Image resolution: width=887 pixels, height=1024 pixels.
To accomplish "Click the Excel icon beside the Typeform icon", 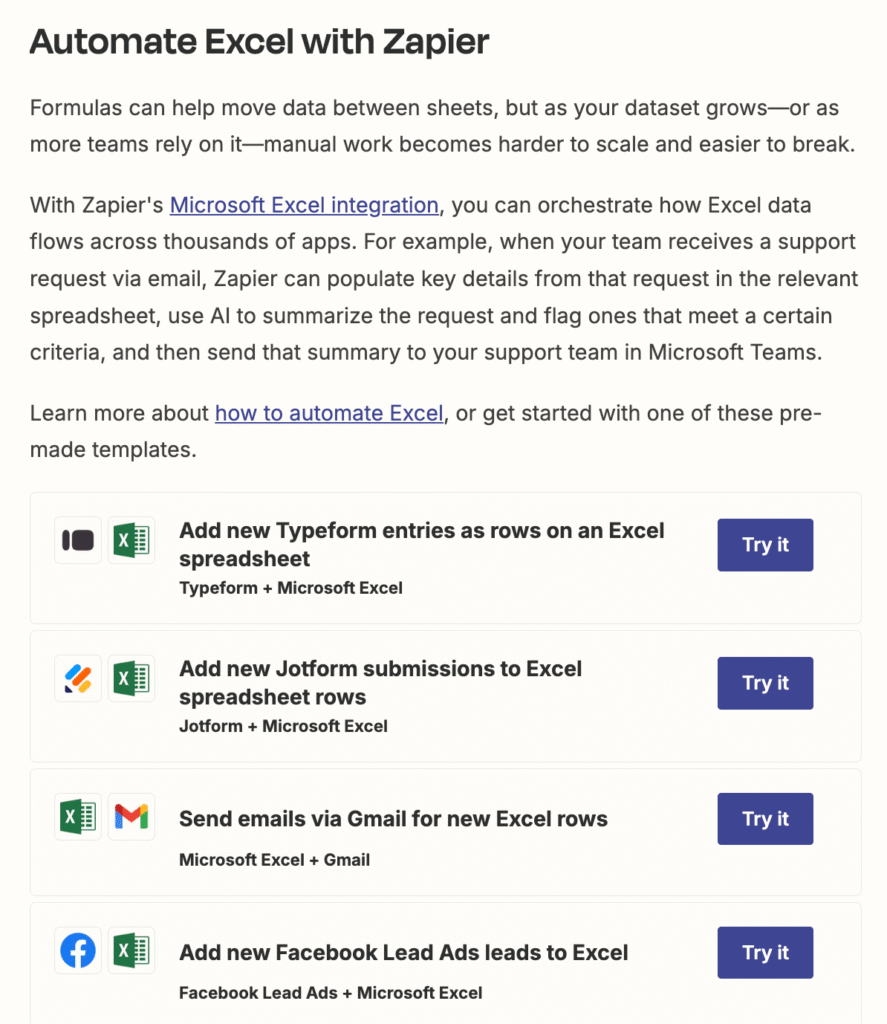I will tap(131, 540).
